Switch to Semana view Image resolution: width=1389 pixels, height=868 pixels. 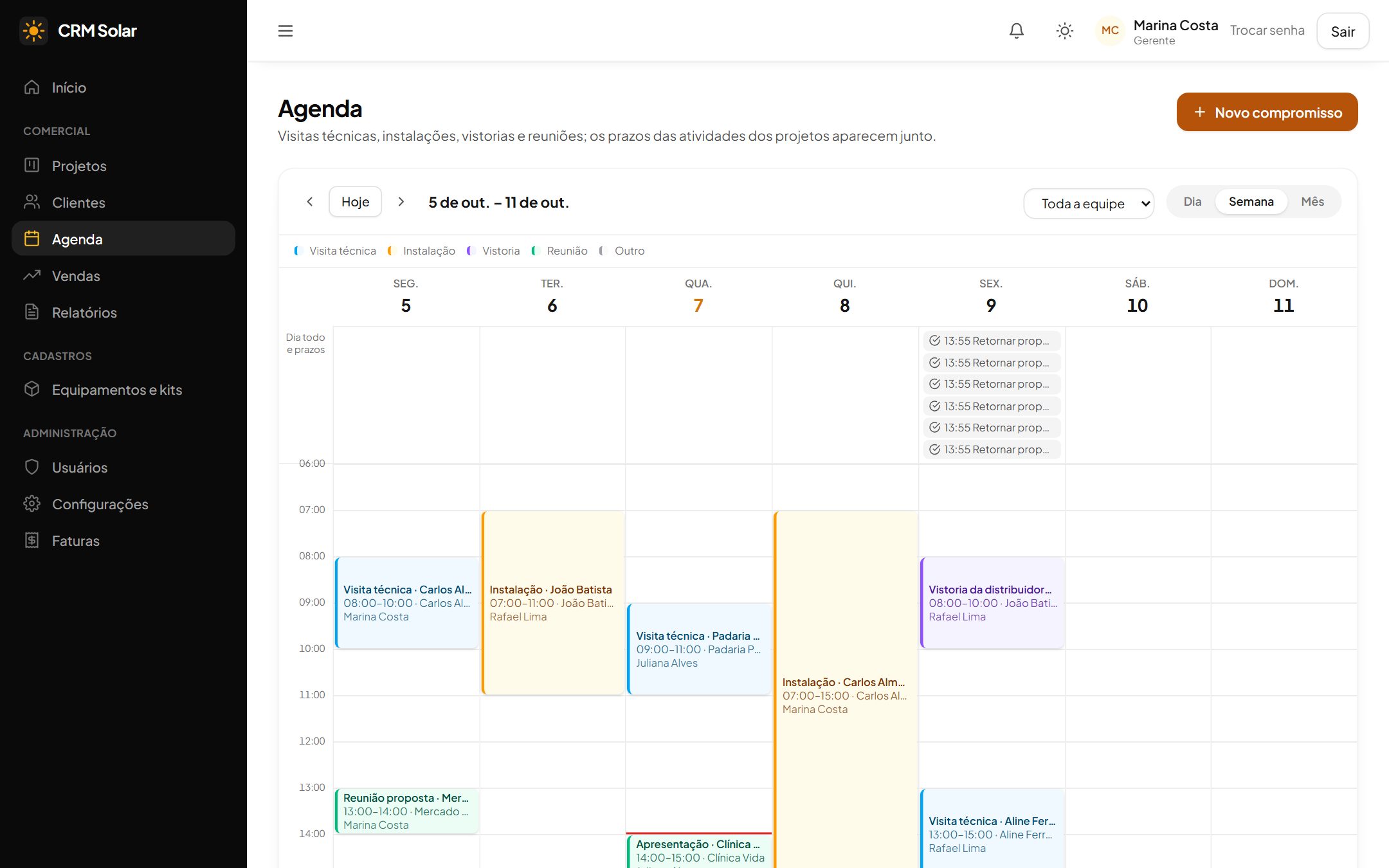point(1251,202)
